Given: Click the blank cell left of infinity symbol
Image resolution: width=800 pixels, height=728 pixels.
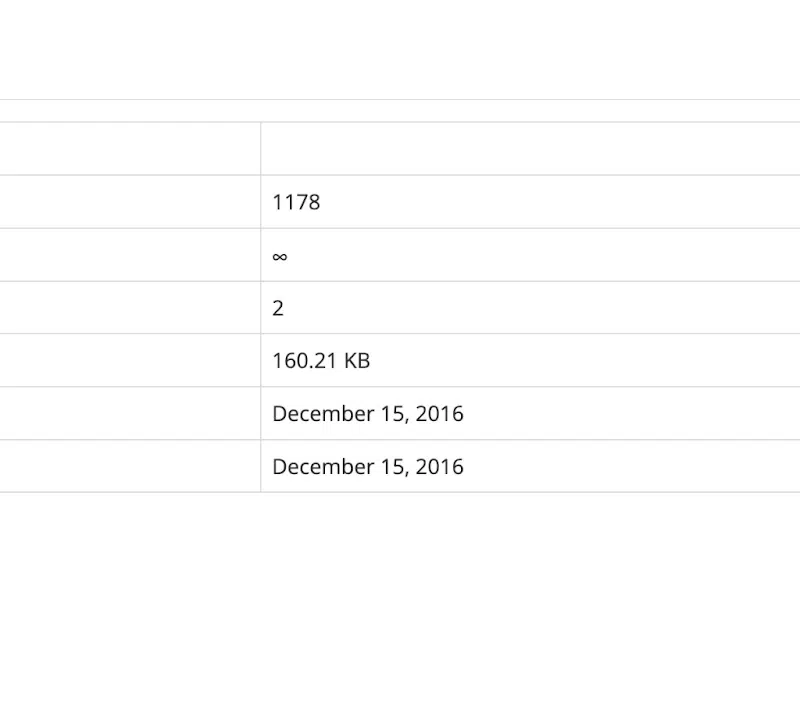Looking at the screenshot, I should point(130,255).
